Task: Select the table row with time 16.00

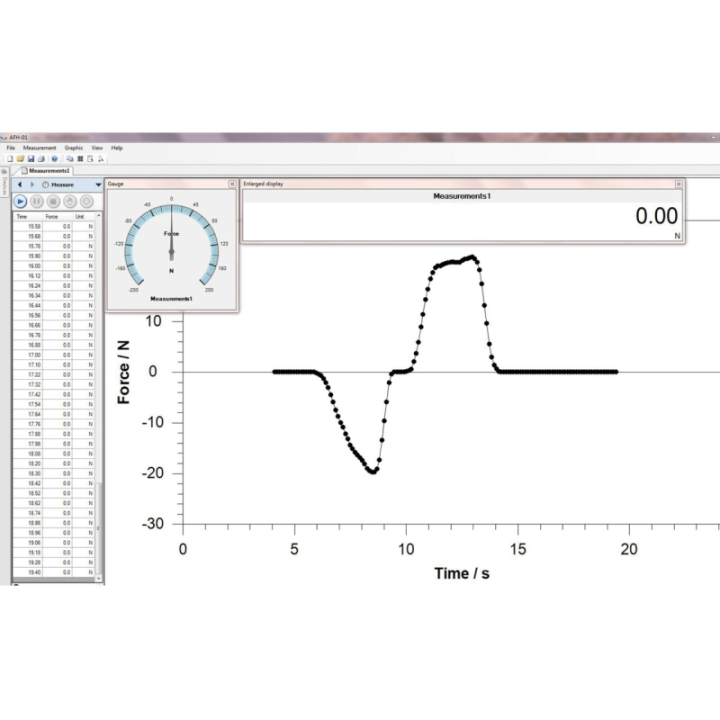Action: pyautogui.click(x=54, y=266)
